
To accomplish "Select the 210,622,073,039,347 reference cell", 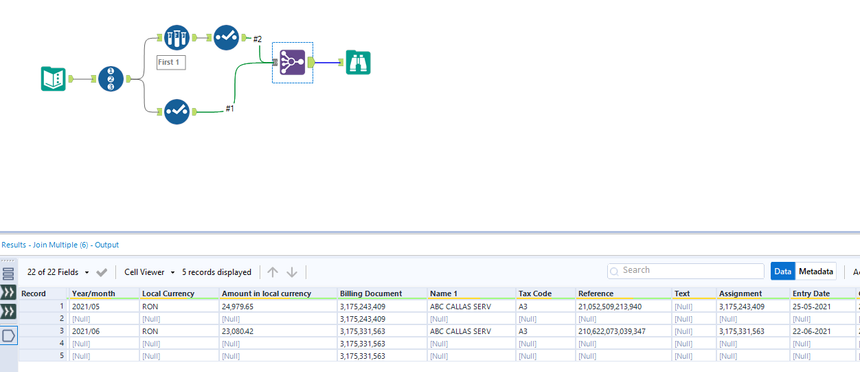I will click(x=624, y=331).
